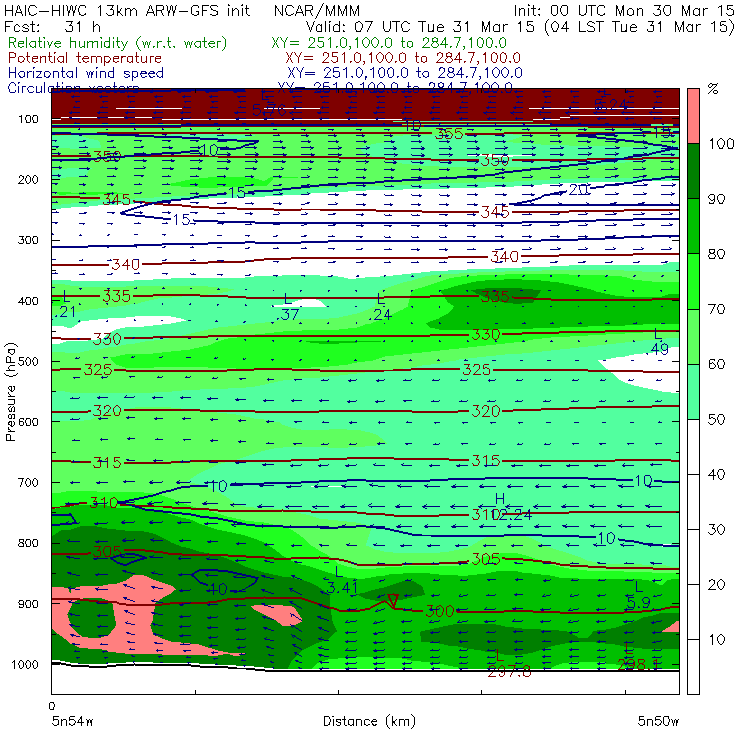Image resolution: width=740 pixels, height=740 pixels.
Task: Click the color bar label '10'
Action: [x=716, y=640]
